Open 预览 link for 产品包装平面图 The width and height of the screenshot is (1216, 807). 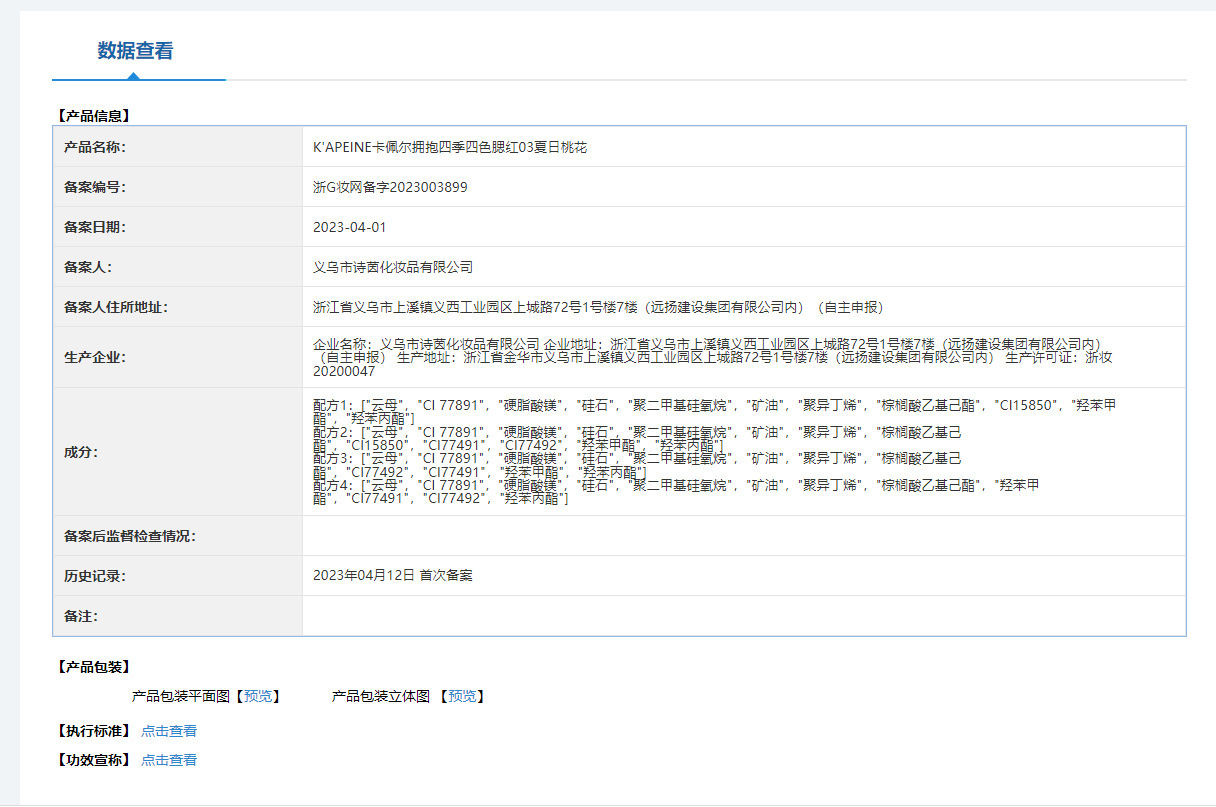click(258, 696)
